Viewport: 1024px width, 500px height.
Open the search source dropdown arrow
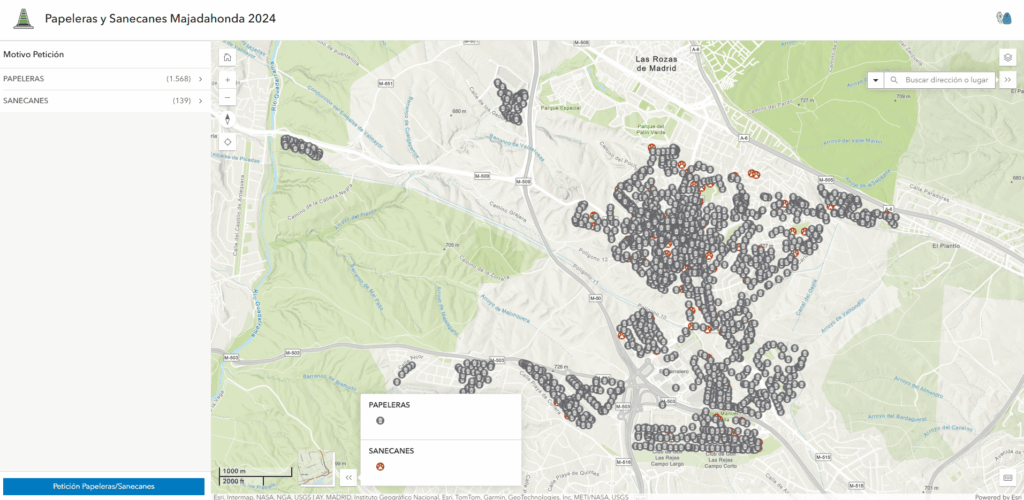point(876,80)
